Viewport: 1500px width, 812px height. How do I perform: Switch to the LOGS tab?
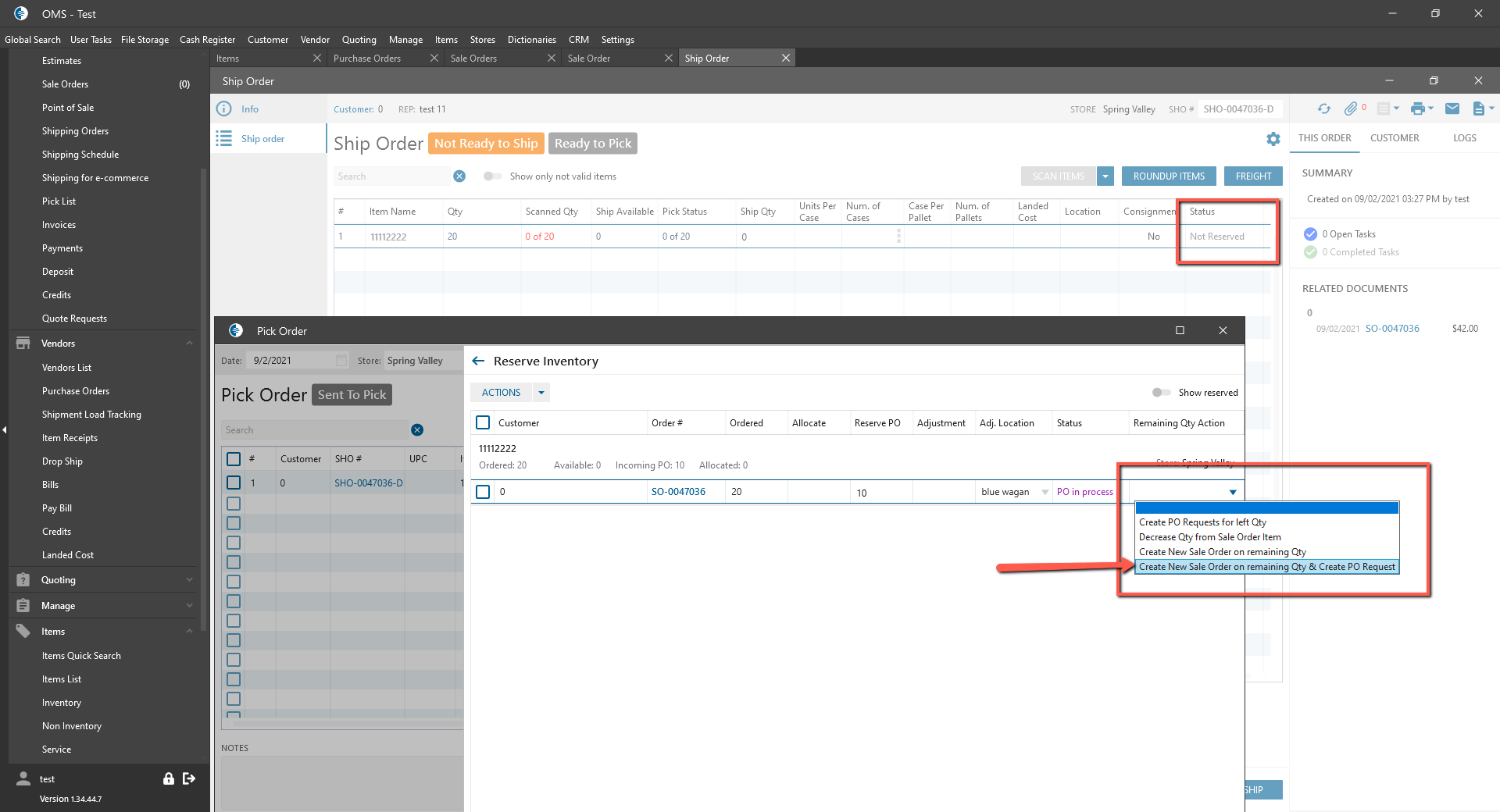point(1465,138)
